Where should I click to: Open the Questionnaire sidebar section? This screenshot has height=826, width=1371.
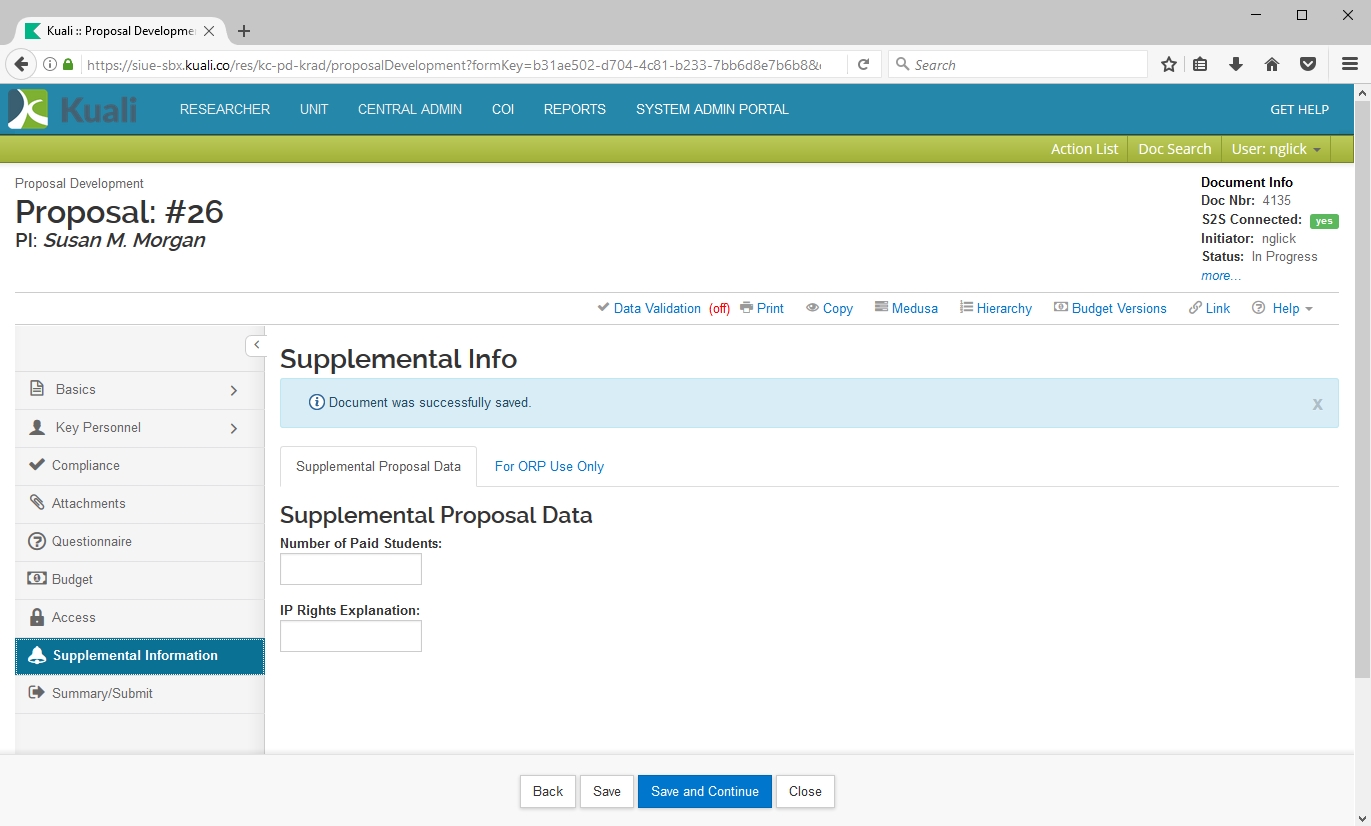click(x=91, y=541)
